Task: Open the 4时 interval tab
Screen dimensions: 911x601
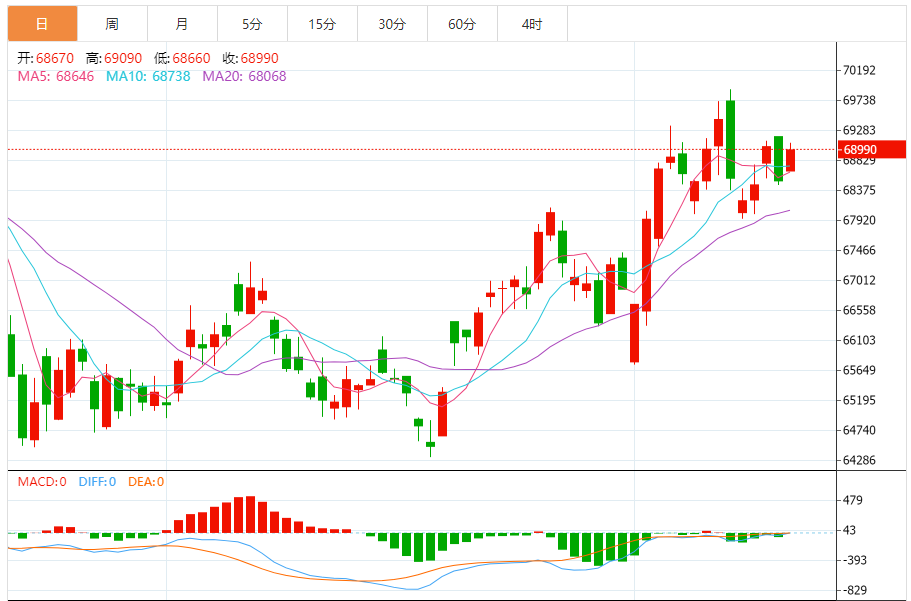Action: click(x=532, y=24)
